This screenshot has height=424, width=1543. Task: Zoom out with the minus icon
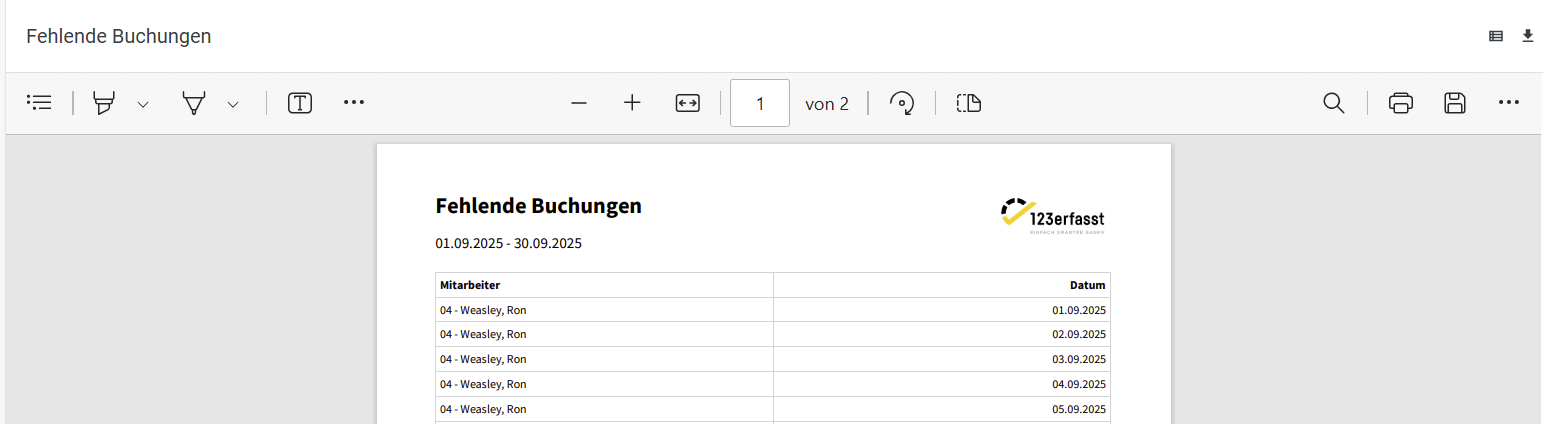point(579,103)
